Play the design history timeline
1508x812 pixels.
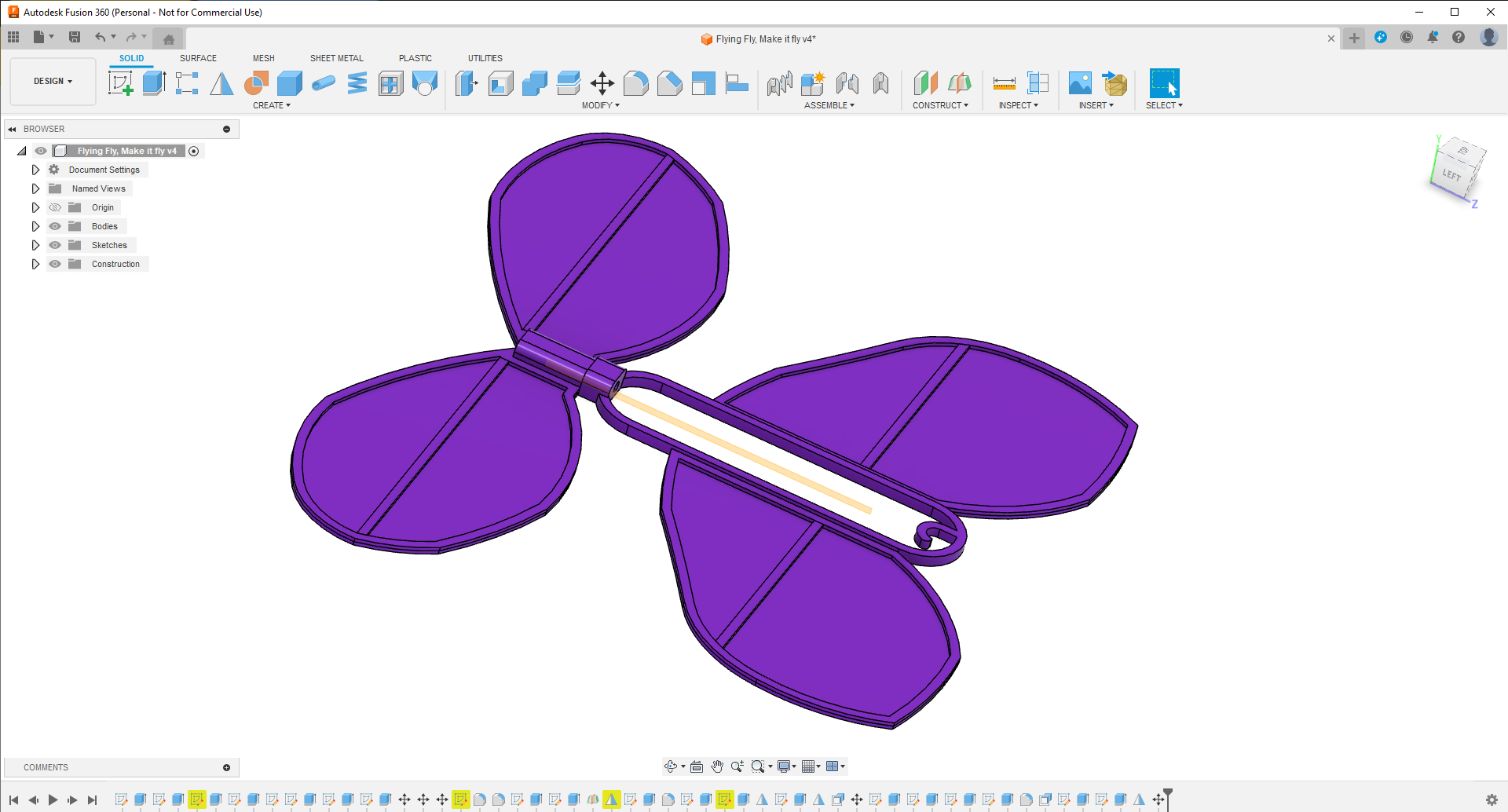coord(53,799)
